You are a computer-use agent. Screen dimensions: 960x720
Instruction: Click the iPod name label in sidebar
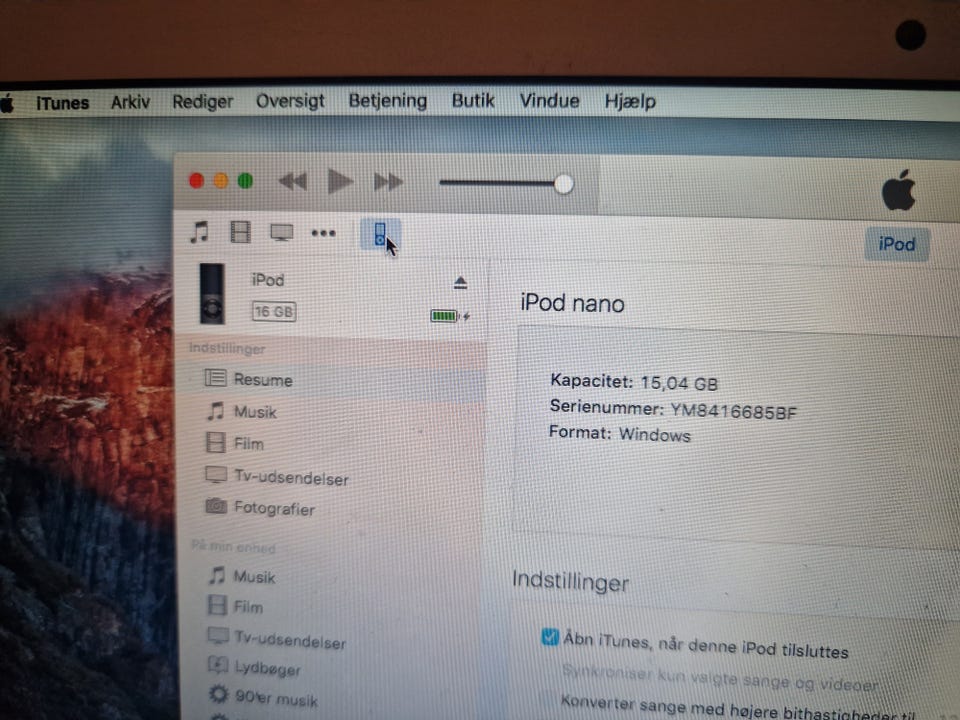(268, 280)
